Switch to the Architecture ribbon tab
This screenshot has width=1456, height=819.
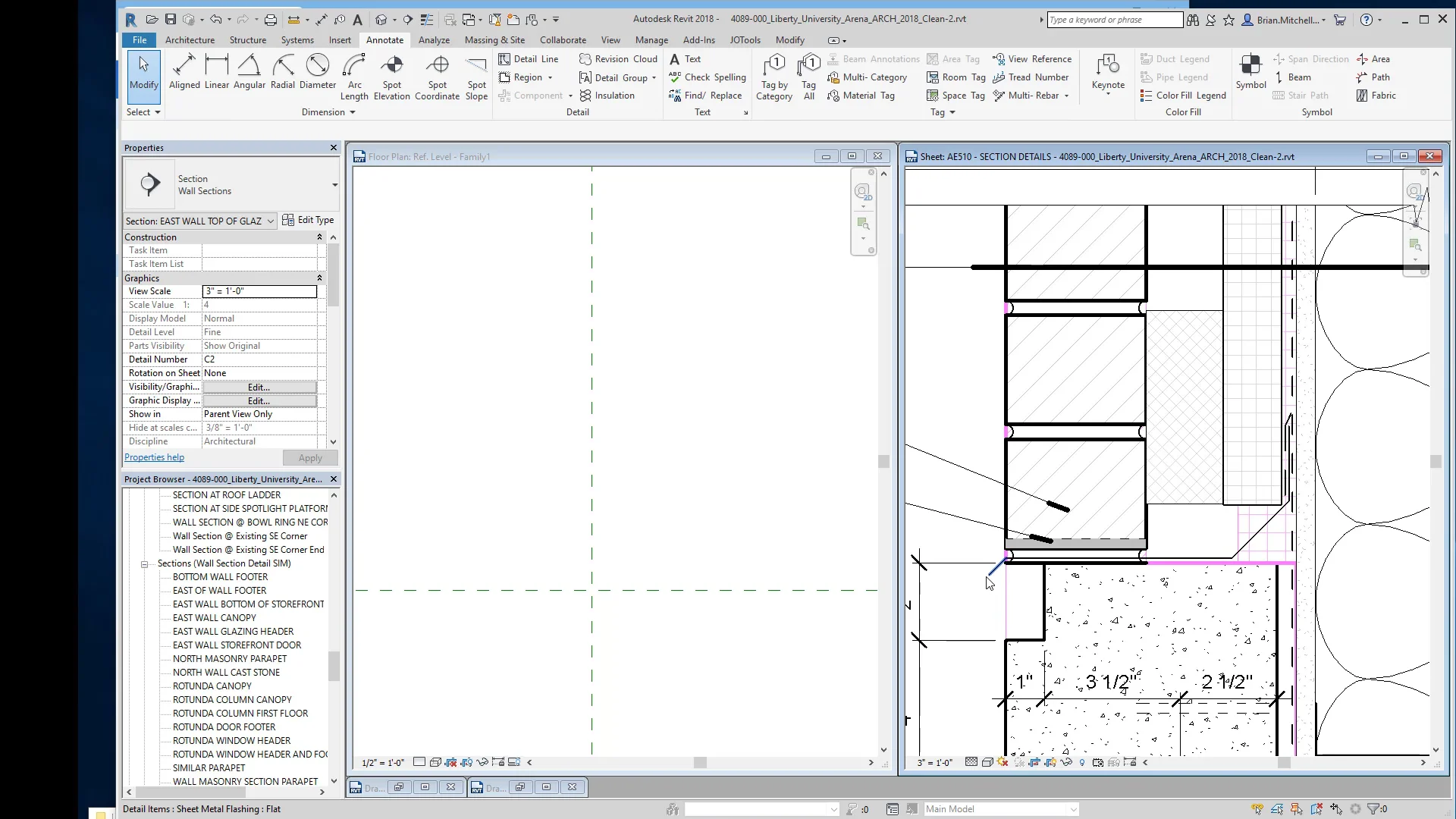(x=190, y=40)
